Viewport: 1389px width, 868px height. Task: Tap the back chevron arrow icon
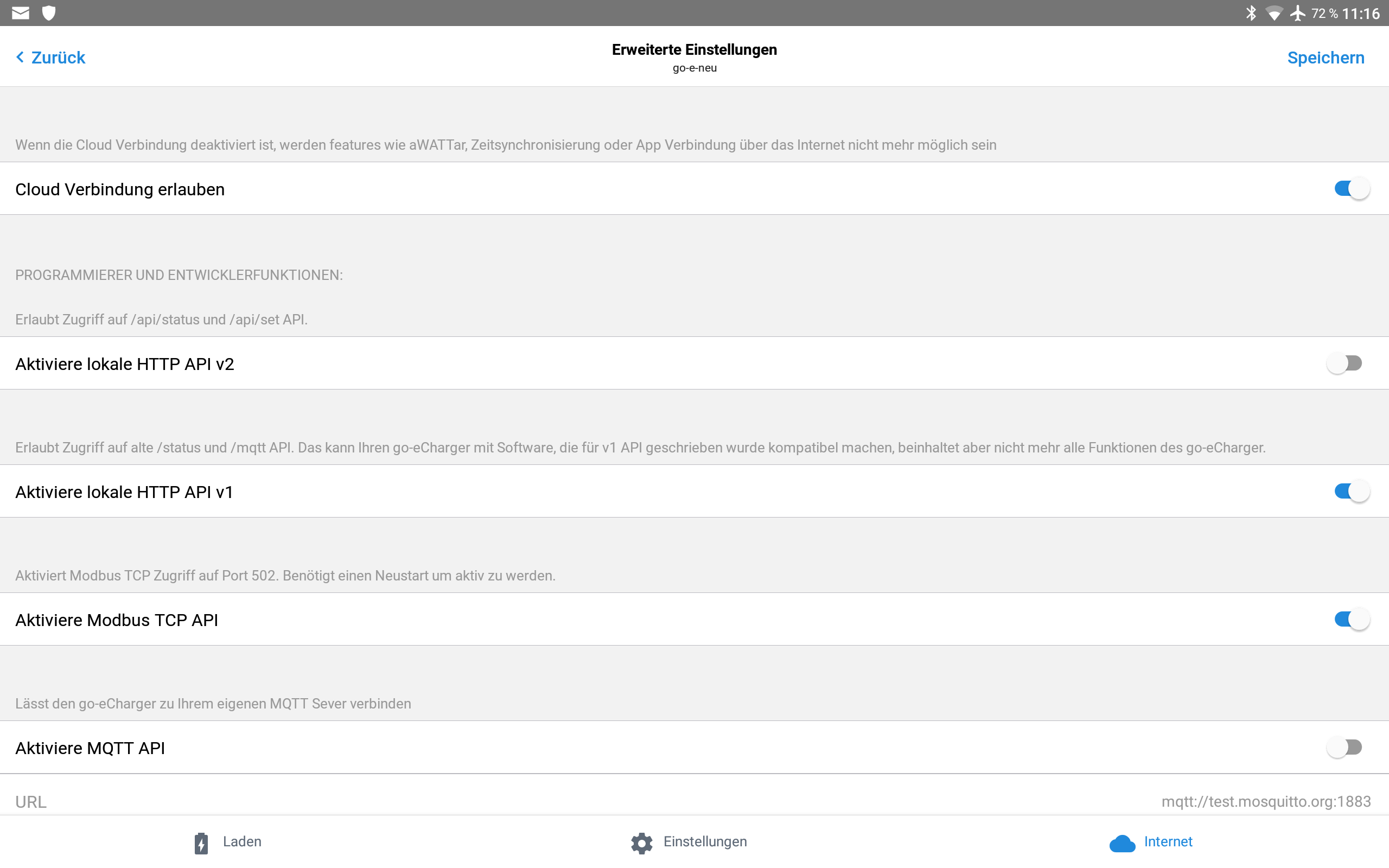point(20,58)
